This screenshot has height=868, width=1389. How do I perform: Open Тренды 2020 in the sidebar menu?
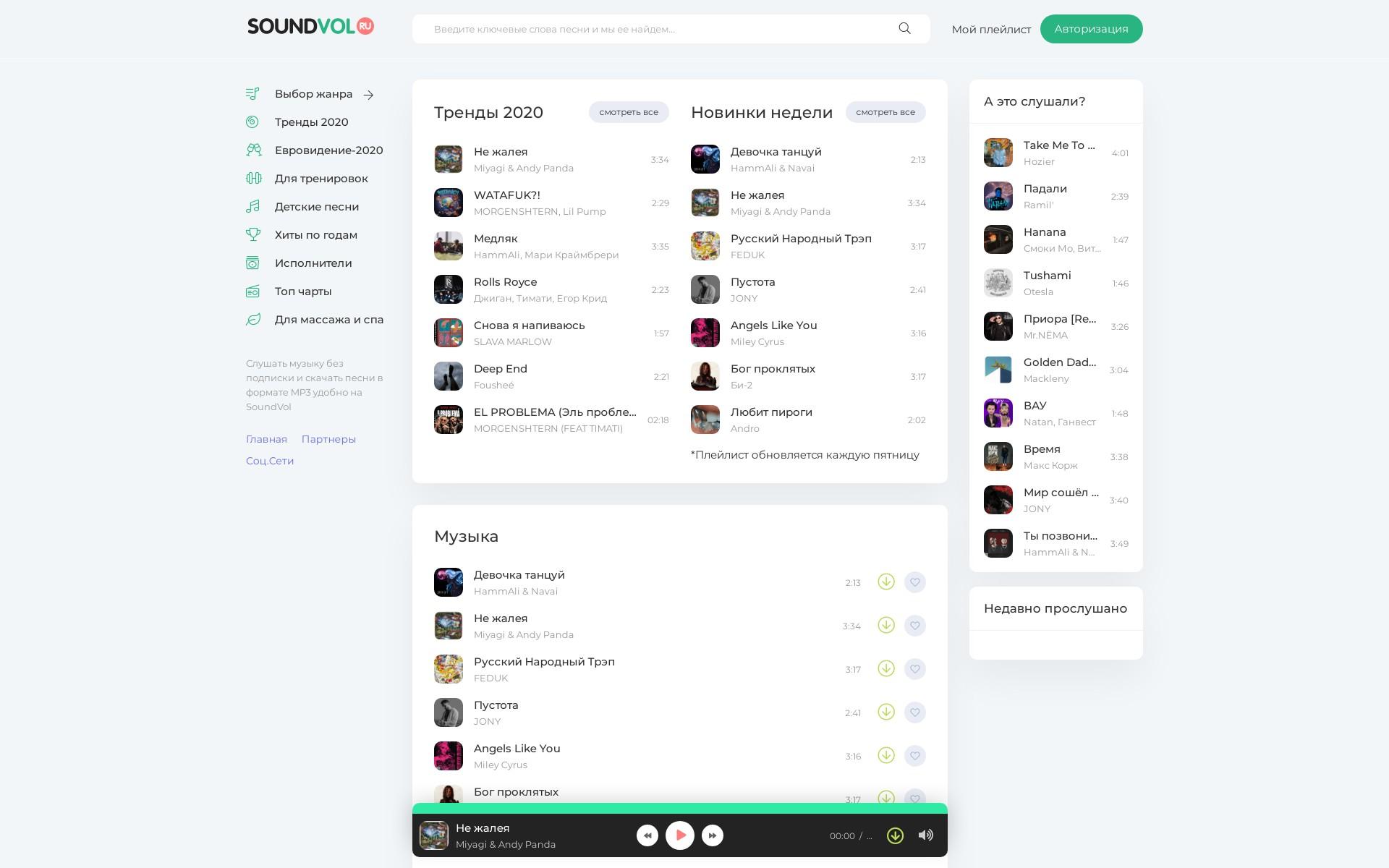coord(311,122)
